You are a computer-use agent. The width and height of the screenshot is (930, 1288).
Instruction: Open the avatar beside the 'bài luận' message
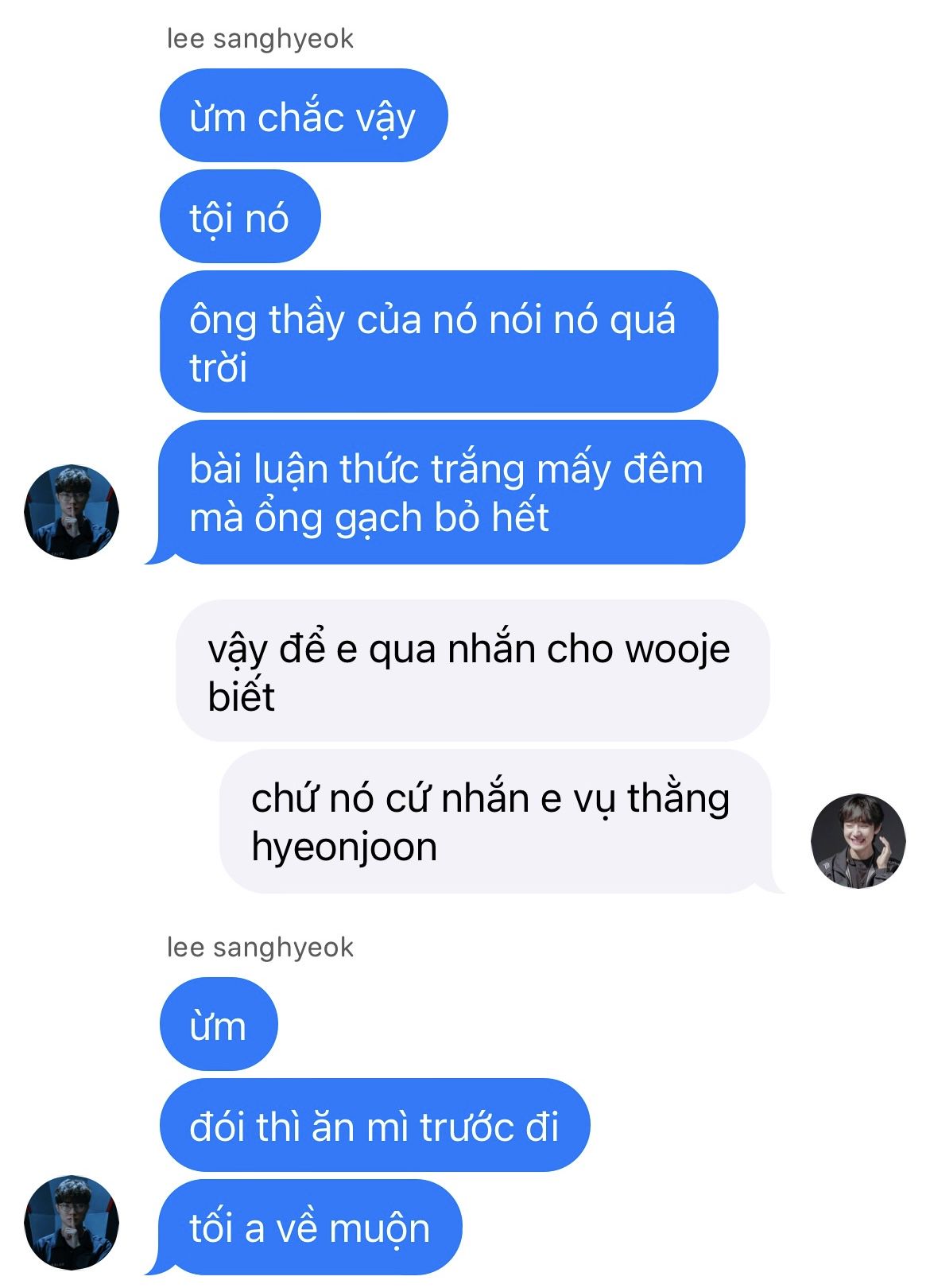72,511
